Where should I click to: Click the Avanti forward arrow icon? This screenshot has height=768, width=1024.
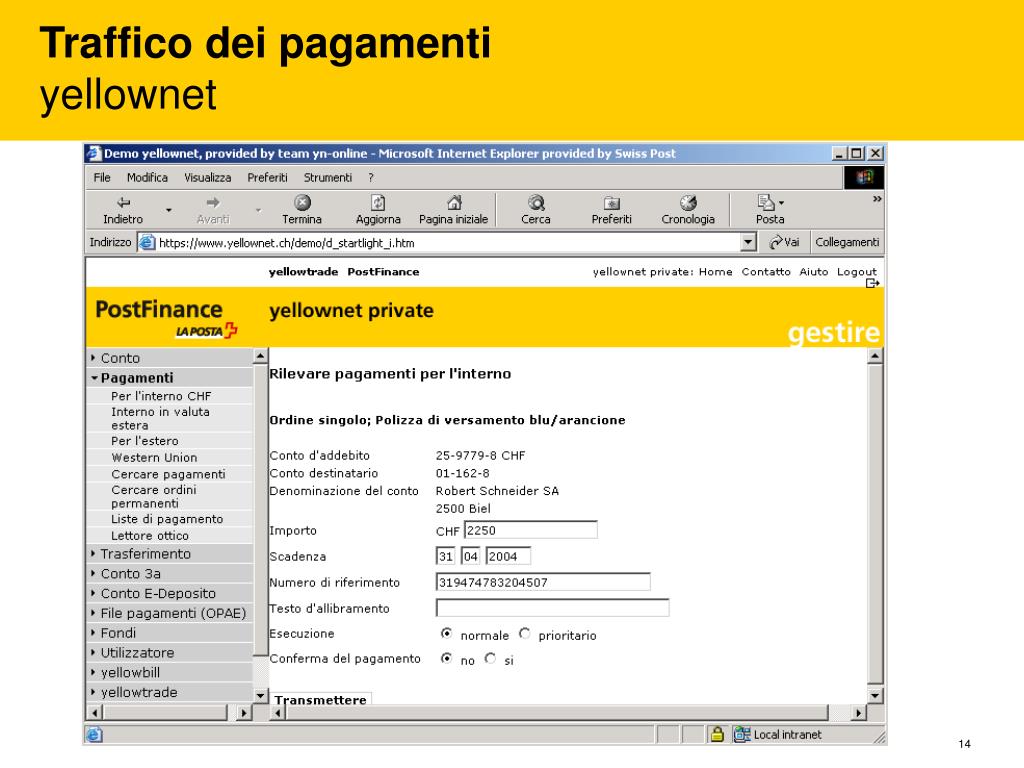(x=213, y=203)
